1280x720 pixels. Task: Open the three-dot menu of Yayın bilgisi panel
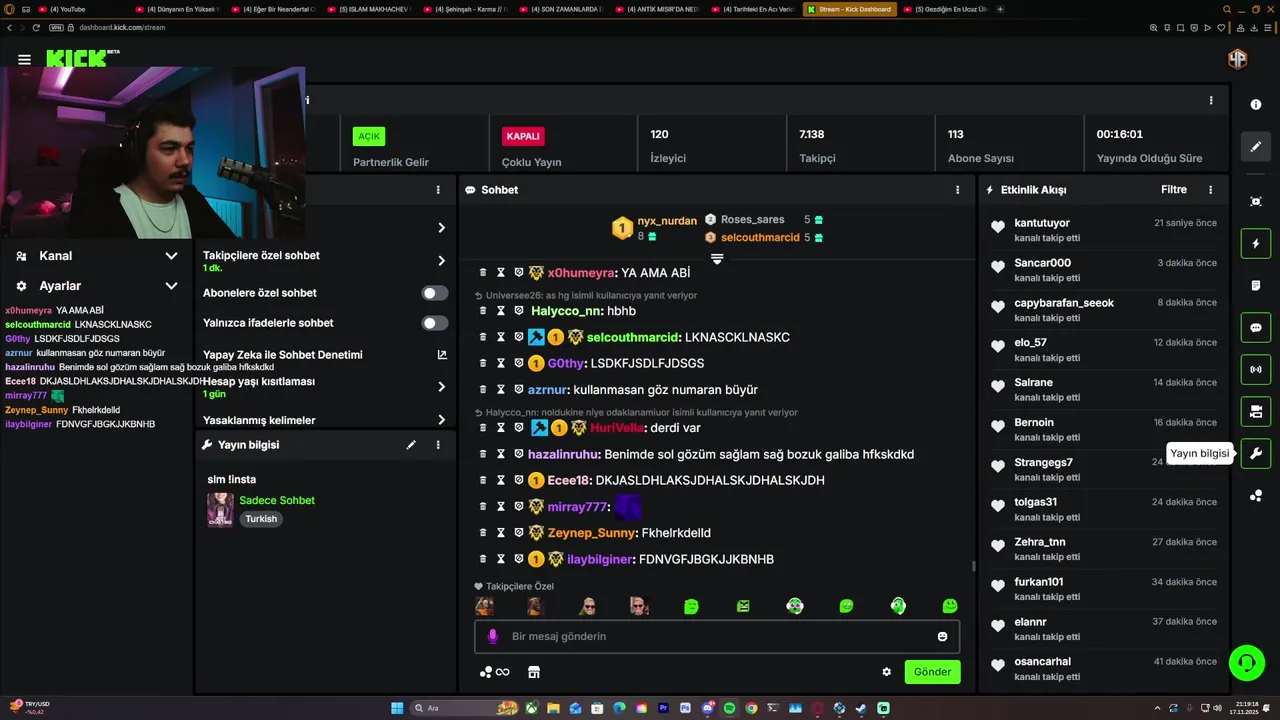pos(438,445)
